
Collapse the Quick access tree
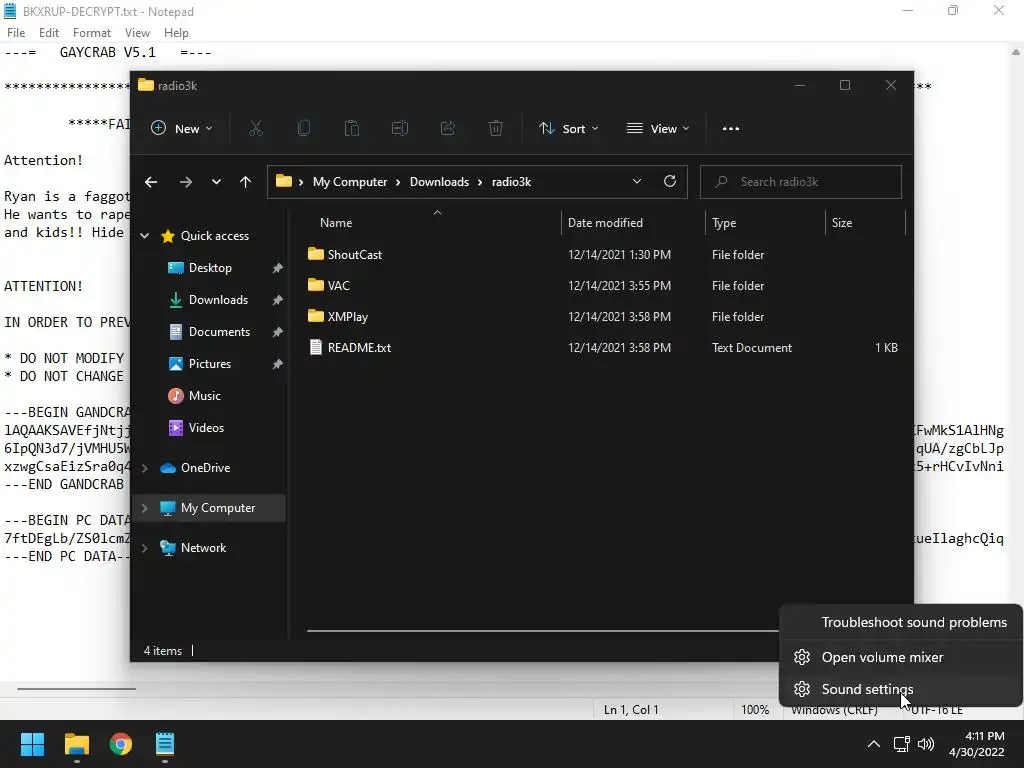[x=144, y=236]
